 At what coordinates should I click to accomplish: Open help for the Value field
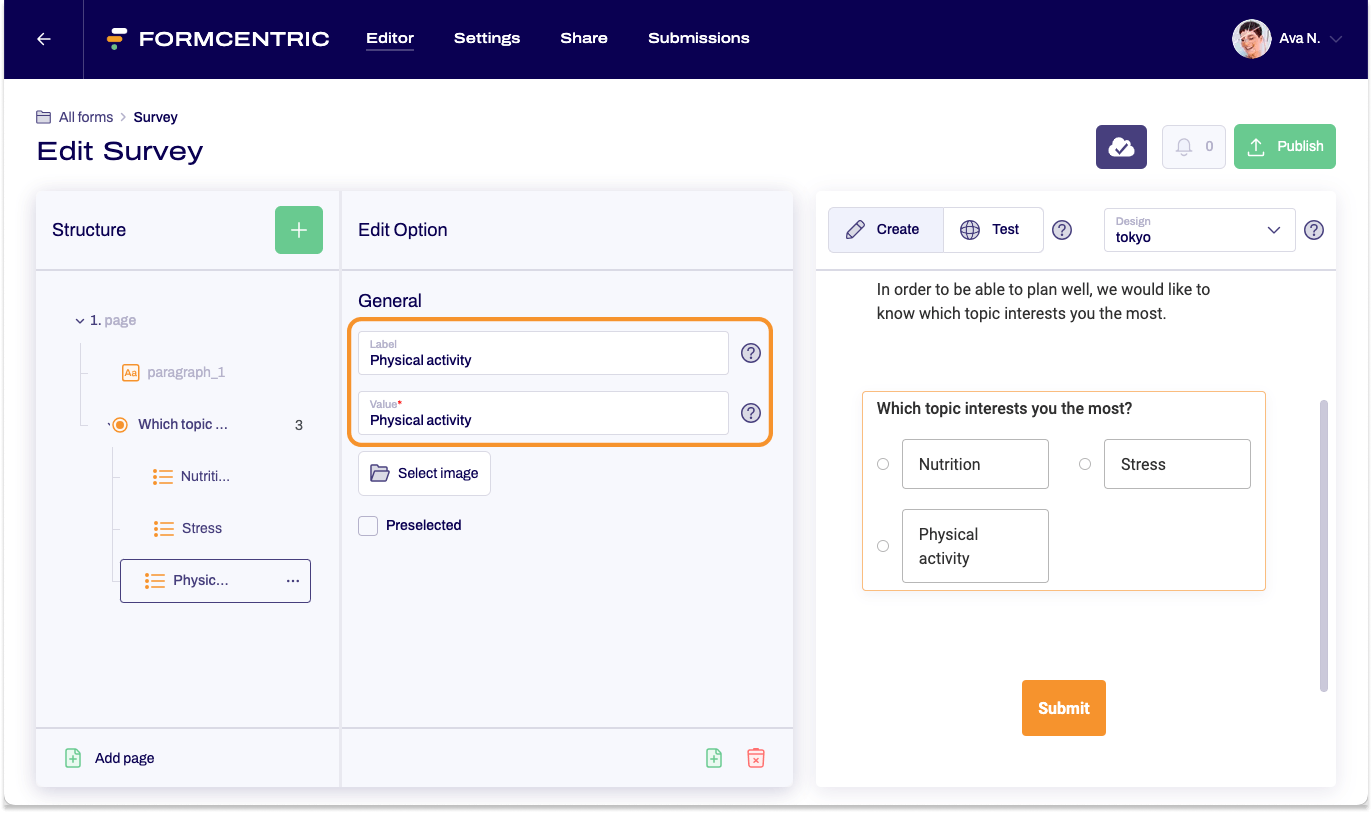751,413
